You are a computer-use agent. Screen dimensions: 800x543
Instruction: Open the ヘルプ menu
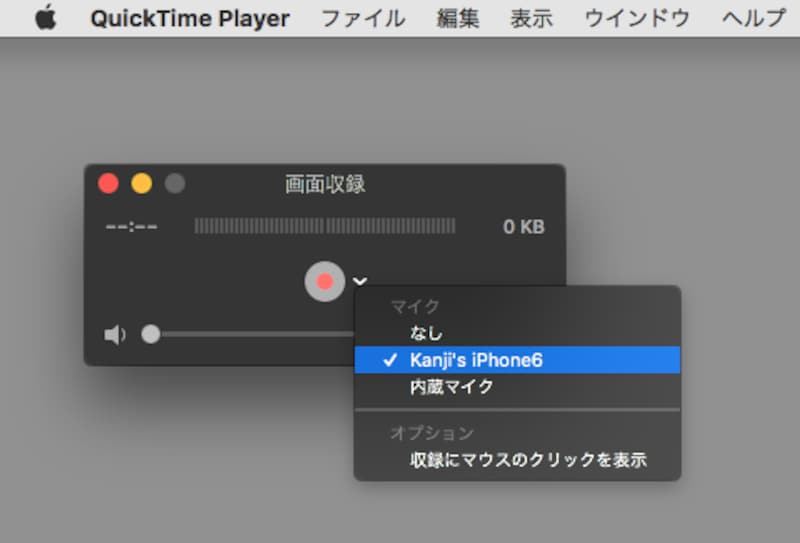click(x=754, y=19)
